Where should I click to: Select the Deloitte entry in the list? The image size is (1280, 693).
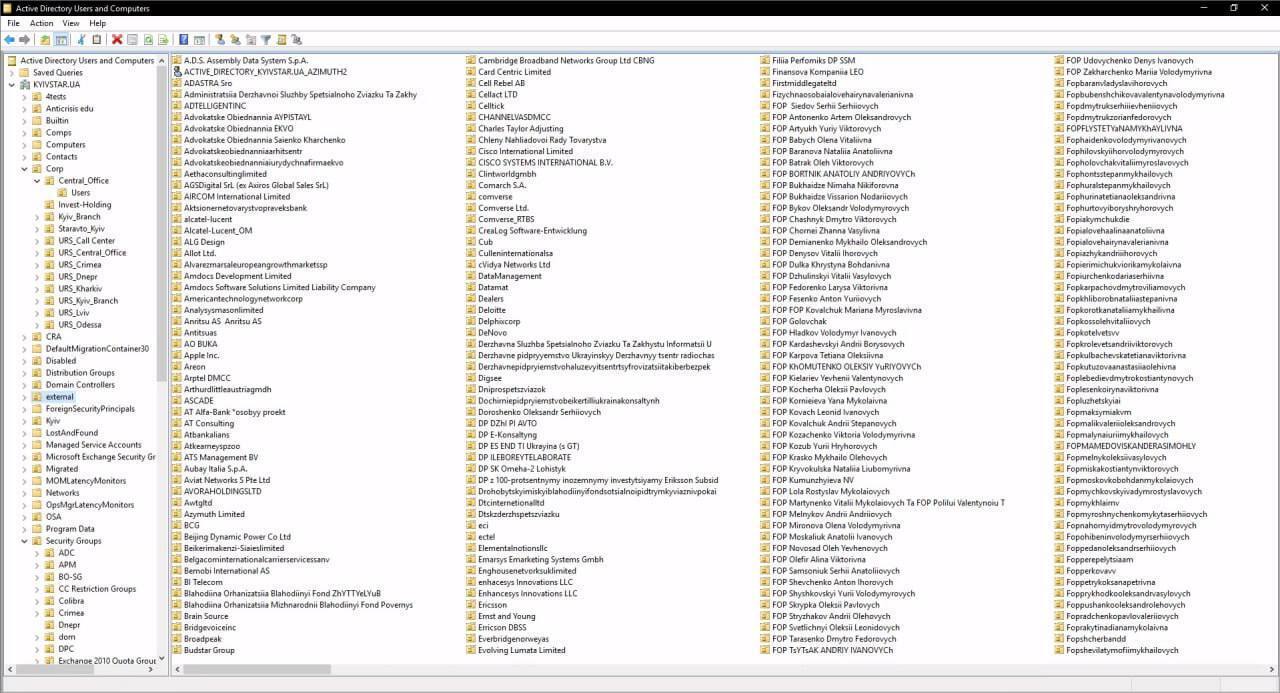tap(491, 310)
